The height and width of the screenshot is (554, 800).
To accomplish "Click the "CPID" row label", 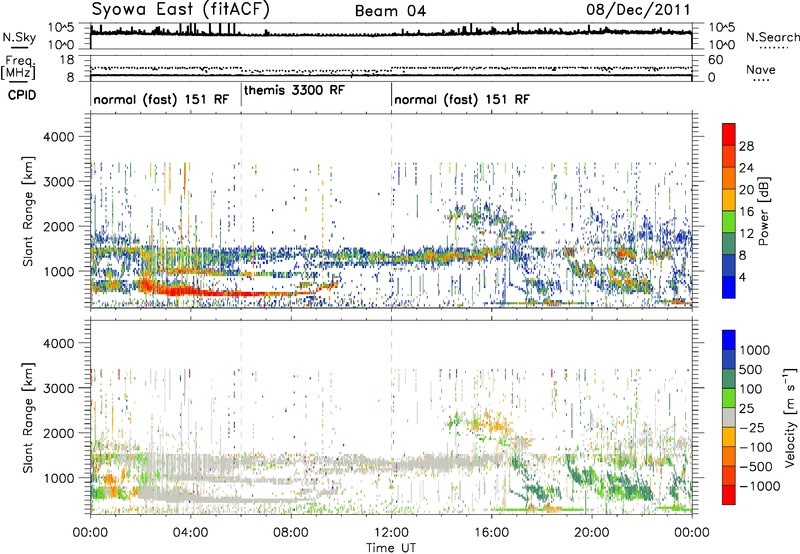I will click(x=22, y=95).
